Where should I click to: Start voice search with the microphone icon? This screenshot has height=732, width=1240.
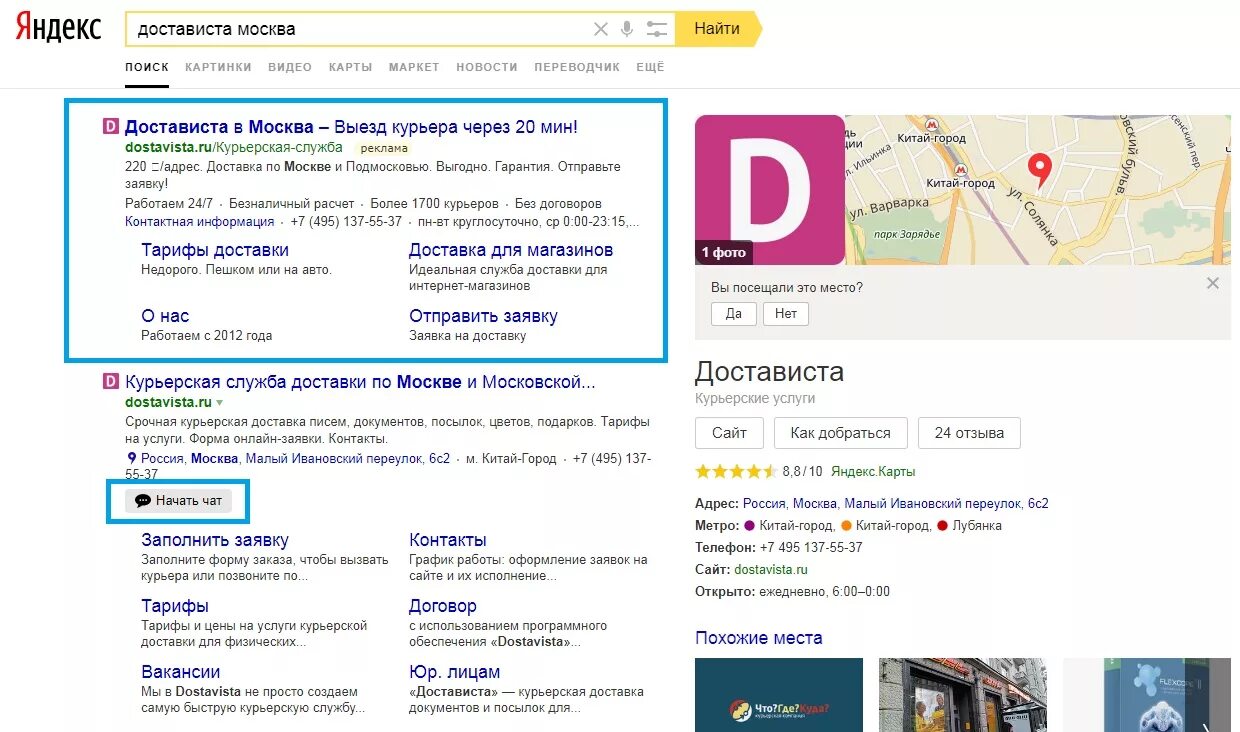click(x=627, y=29)
